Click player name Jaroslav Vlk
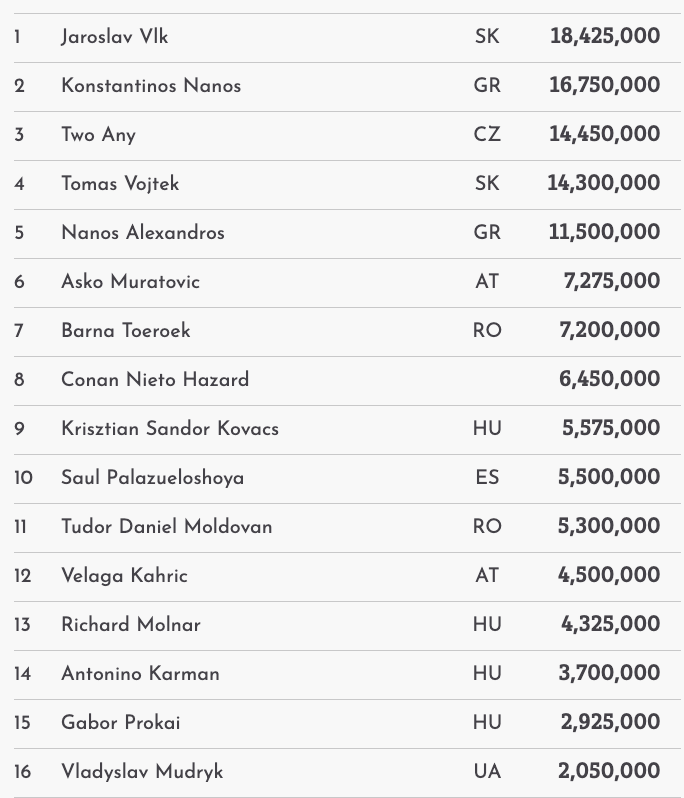684x798 pixels. point(114,37)
